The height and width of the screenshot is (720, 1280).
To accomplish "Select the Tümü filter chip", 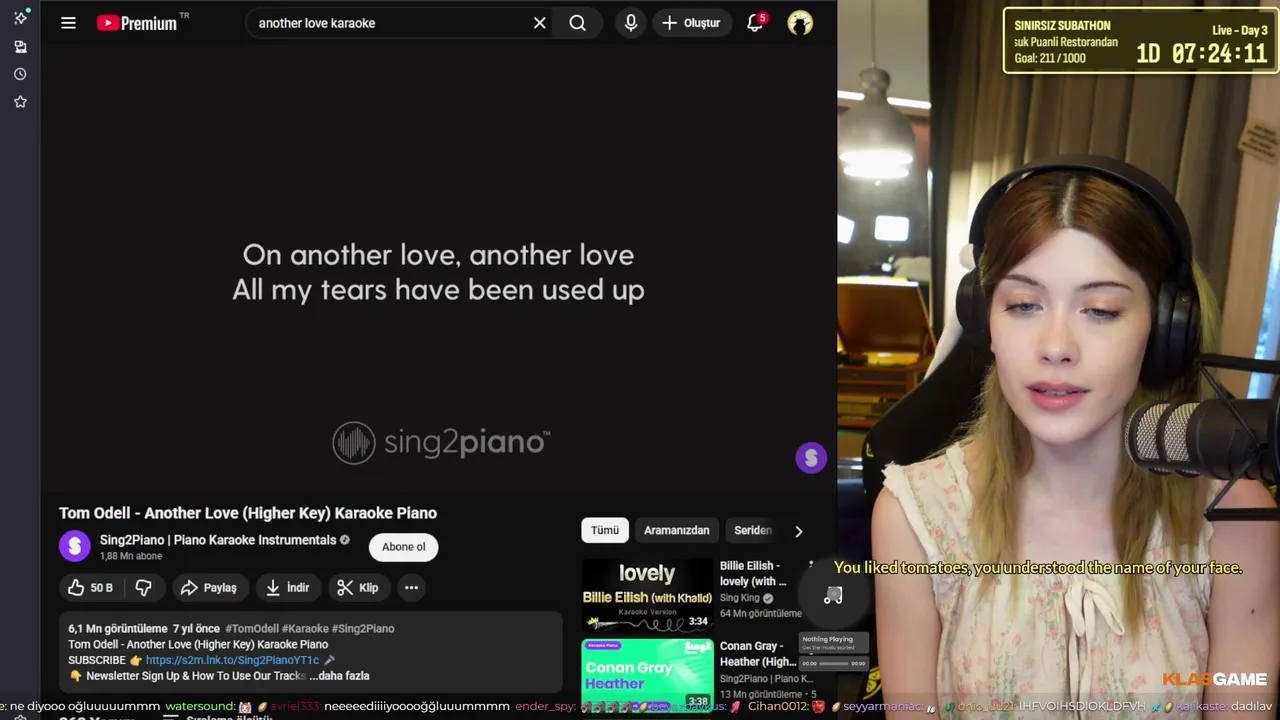I will (605, 531).
